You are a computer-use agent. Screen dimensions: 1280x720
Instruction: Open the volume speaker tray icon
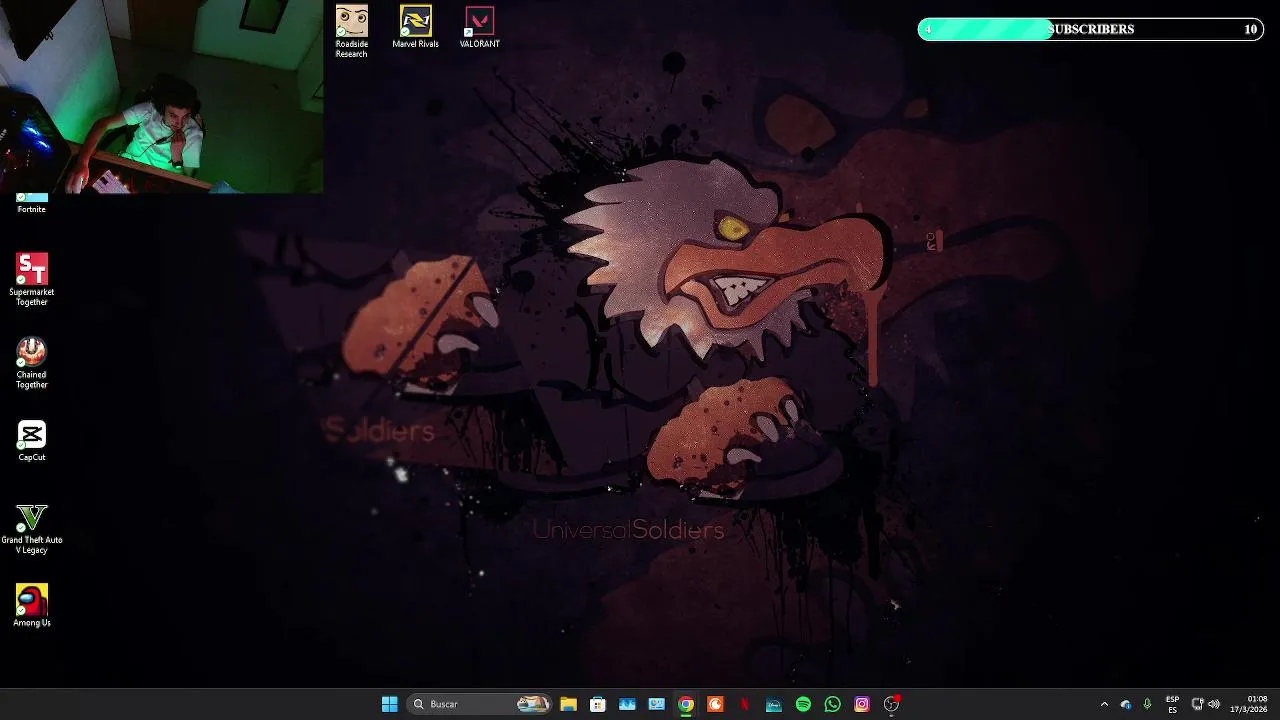pos(1214,704)
